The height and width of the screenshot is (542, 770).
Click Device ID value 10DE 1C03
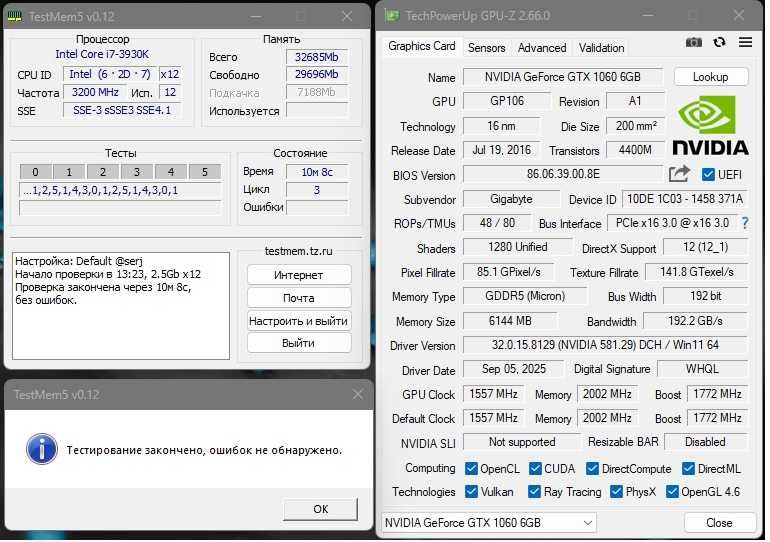click(x=685, y=199)
